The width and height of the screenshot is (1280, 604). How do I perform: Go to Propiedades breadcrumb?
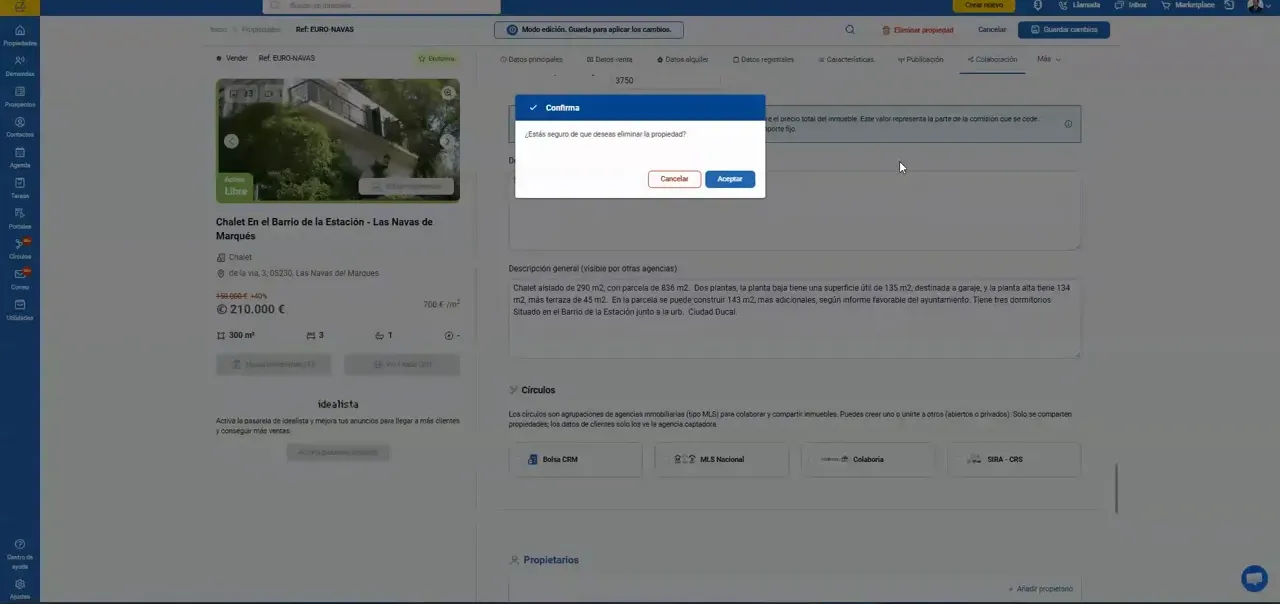pyautogui.click(x=260, y=30)
